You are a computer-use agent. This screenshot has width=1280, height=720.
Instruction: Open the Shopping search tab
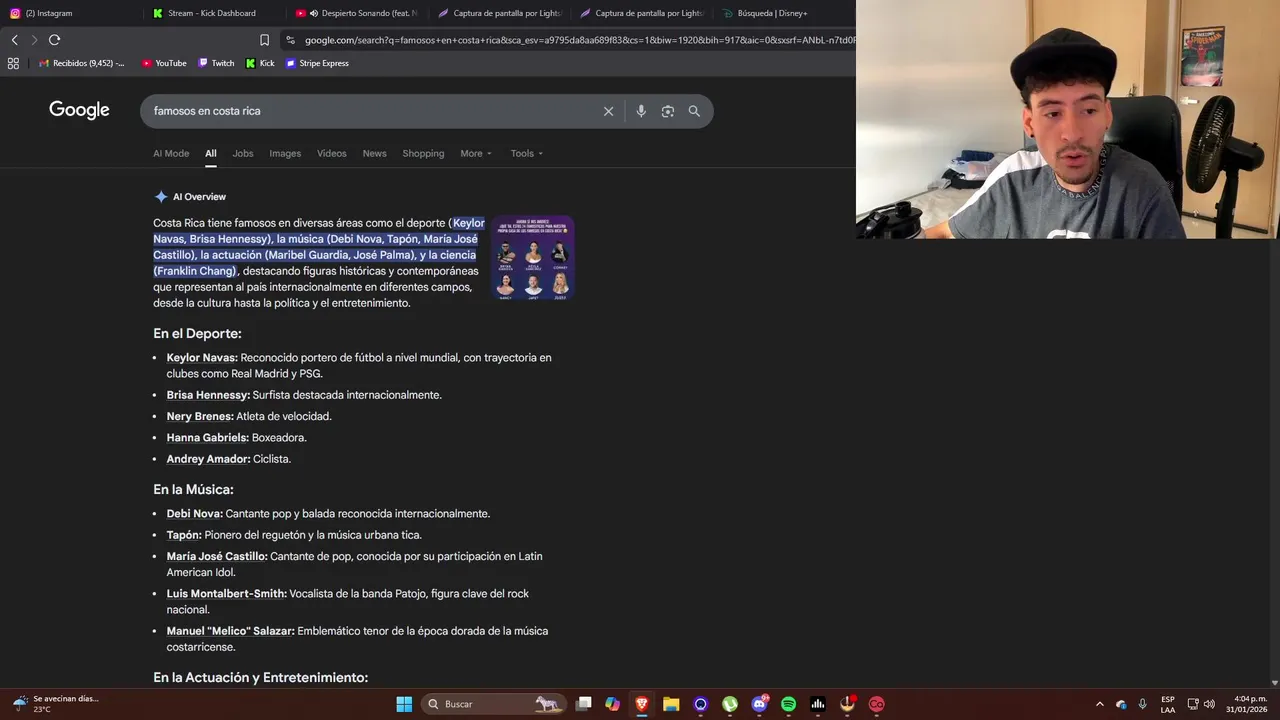tap(423, 153)
